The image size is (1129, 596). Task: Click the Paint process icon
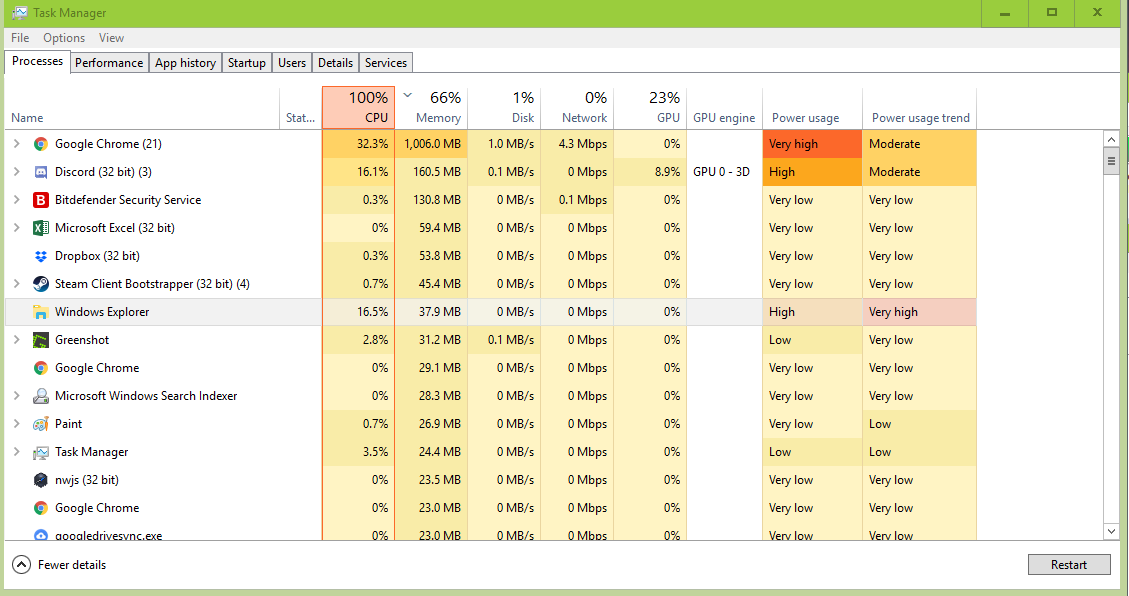point(41,424)
